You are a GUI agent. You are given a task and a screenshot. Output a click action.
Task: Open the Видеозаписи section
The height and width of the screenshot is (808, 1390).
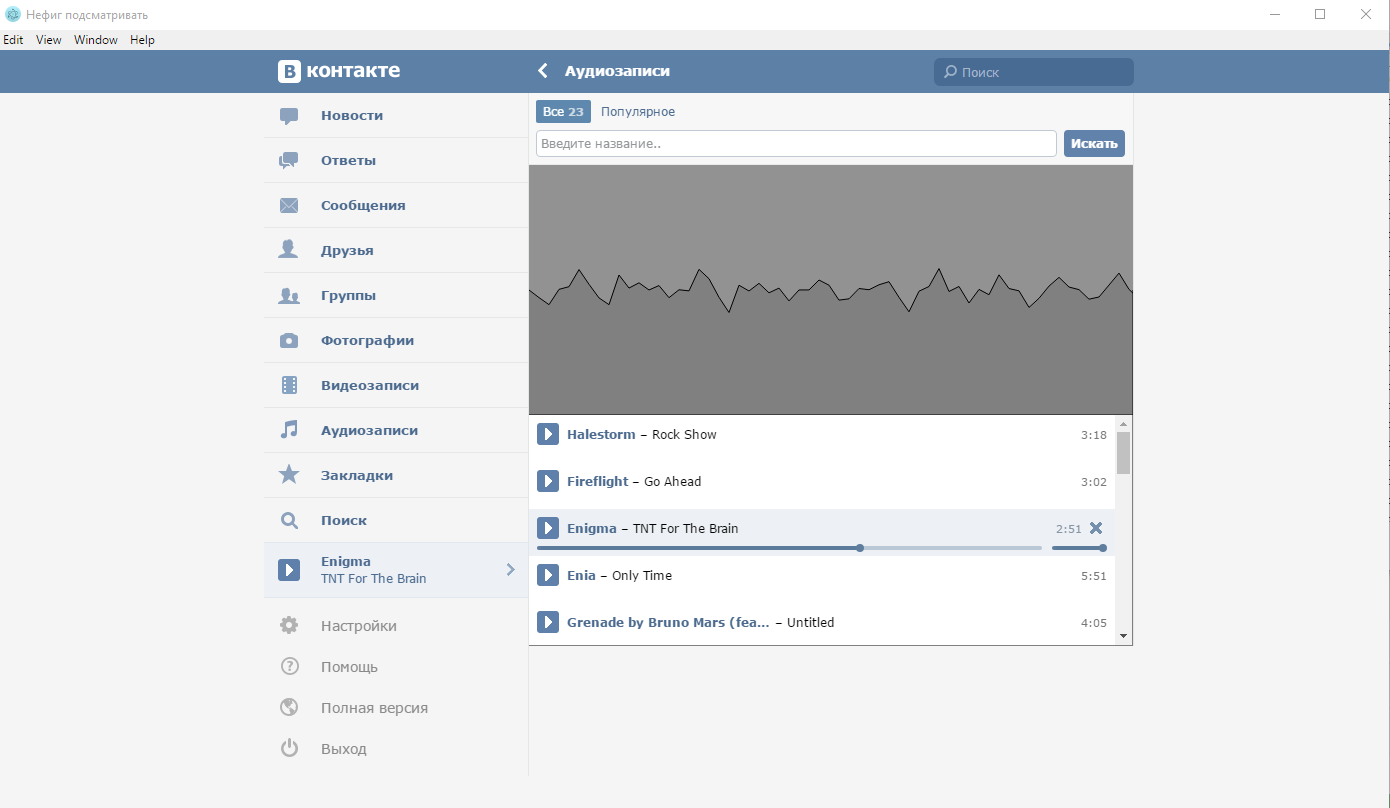coord(396,386)
